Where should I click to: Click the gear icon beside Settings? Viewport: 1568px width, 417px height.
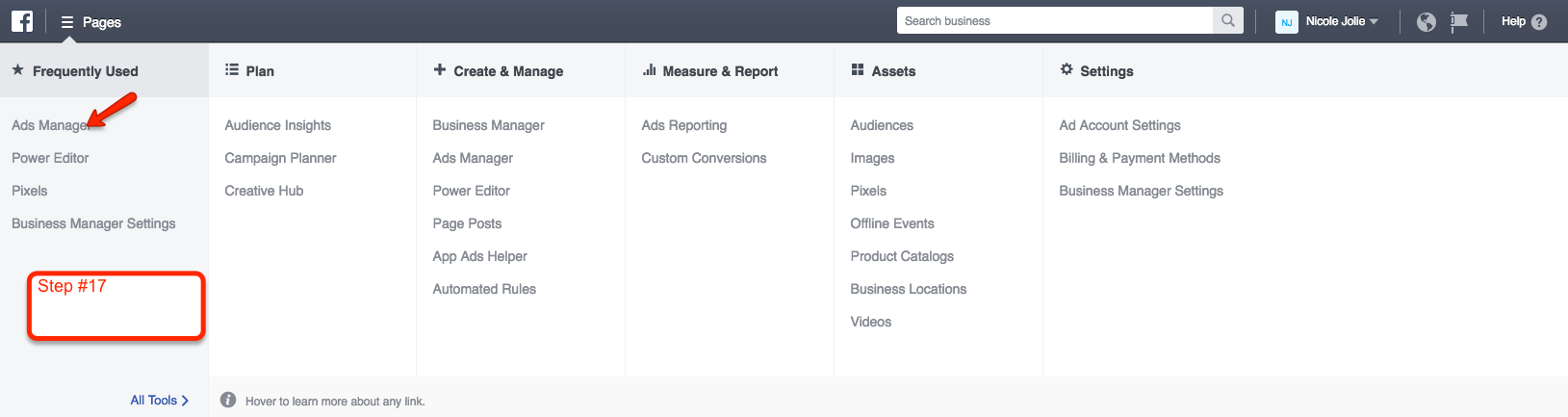1067,69
